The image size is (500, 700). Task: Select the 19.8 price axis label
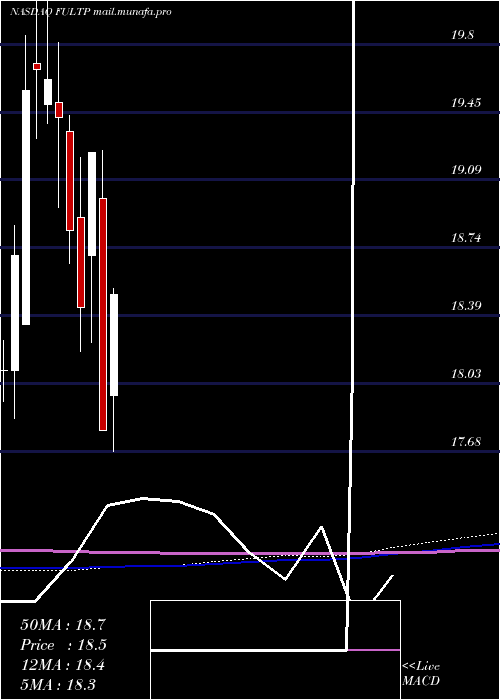(462, 35)
